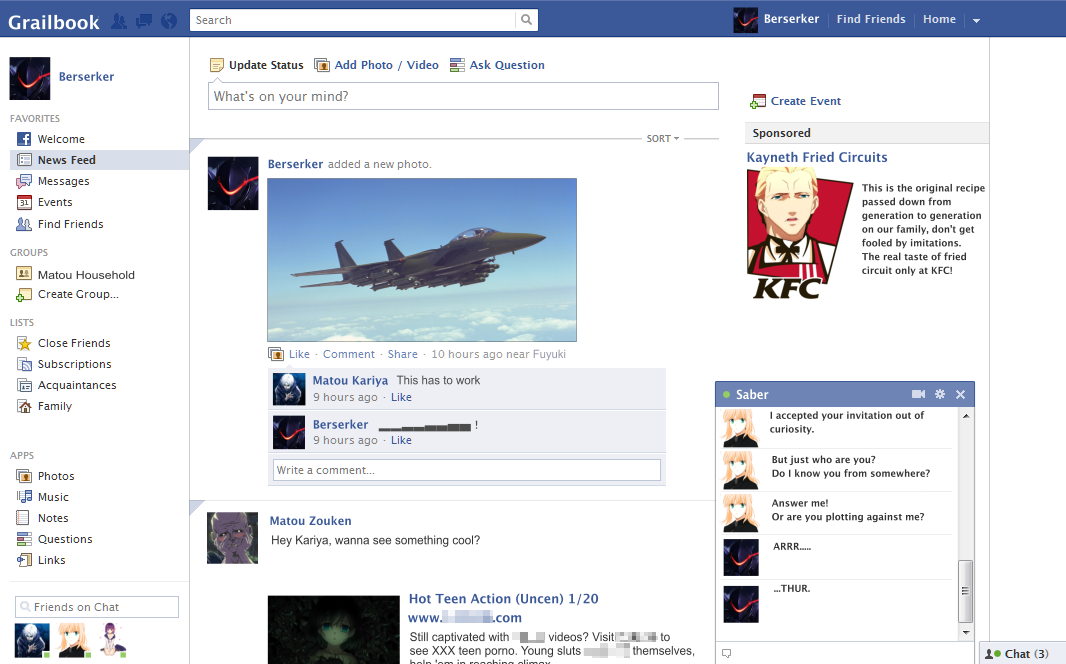1066x664 pixels.
Task: Open Home in top navigation
Action: [939, 20]
